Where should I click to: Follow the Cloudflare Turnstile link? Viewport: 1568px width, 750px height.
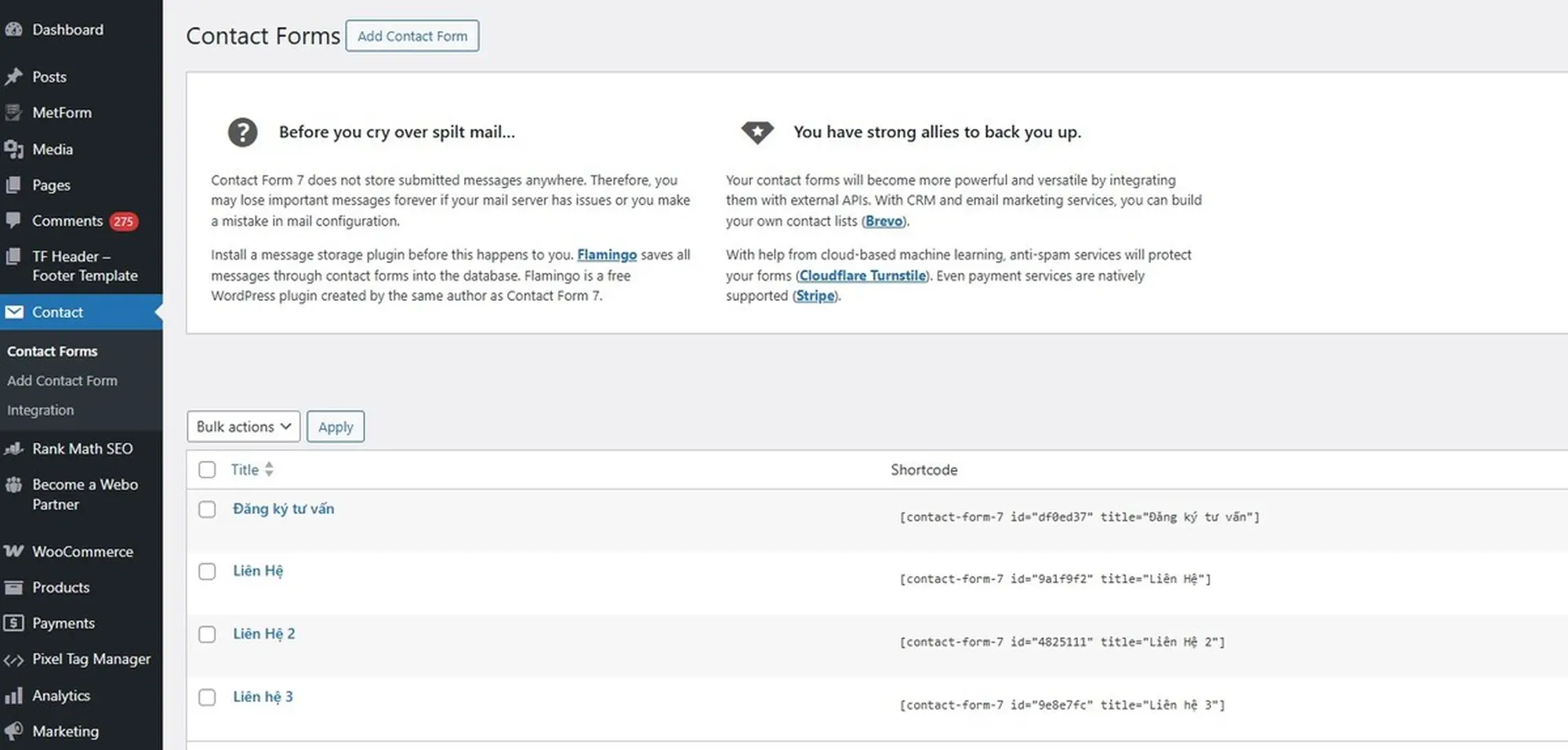coord(862,276)
